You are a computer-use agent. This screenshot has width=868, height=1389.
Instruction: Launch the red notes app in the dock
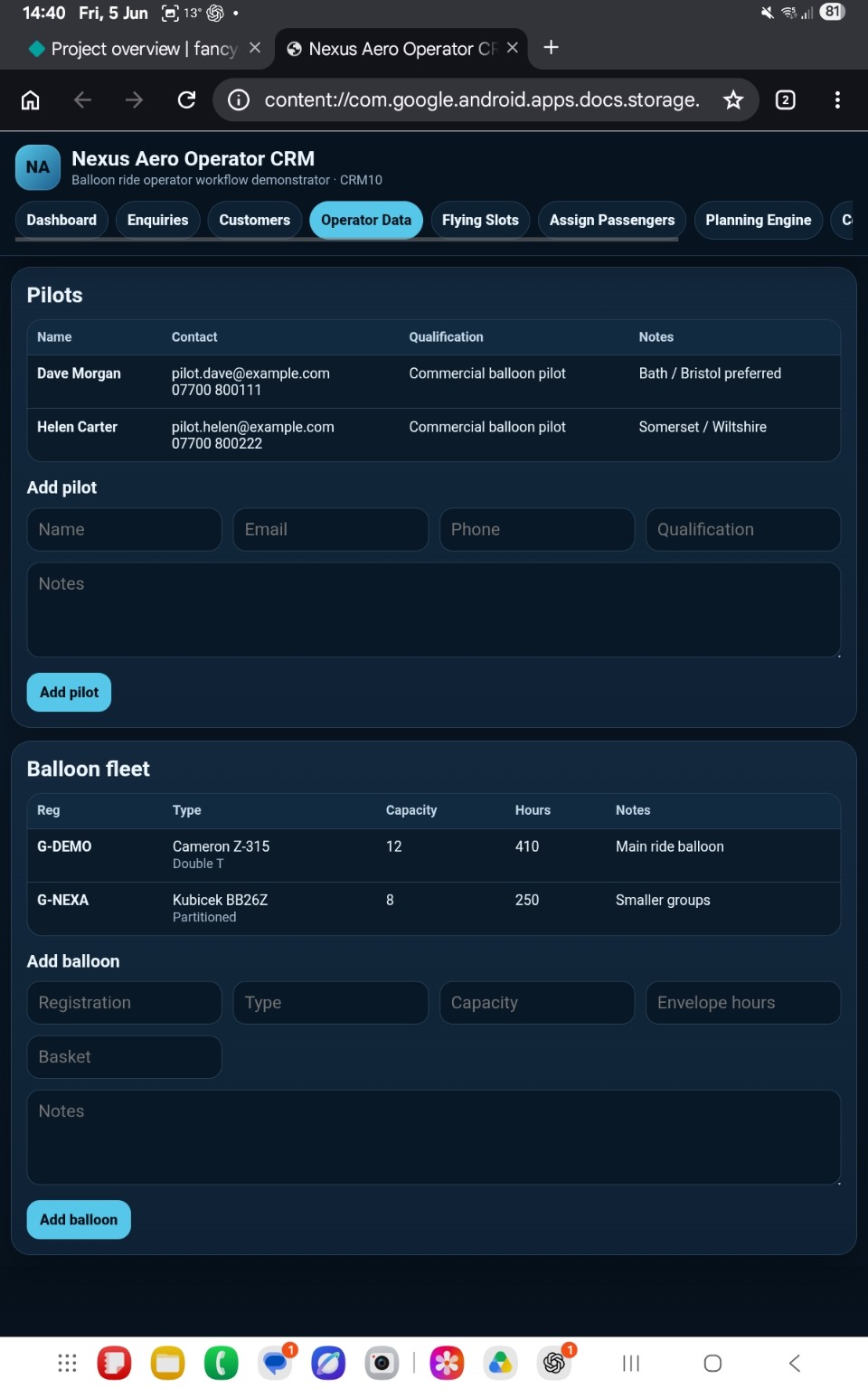click(x=115, y=1363)
